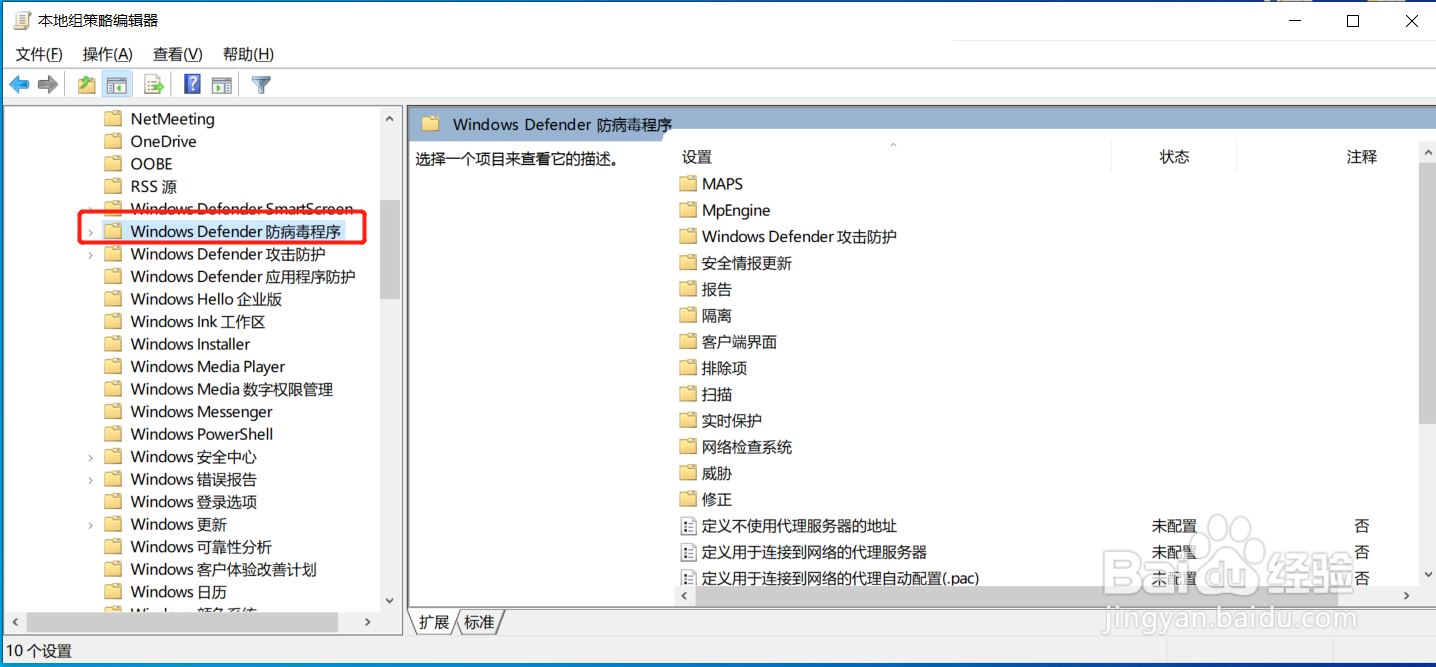
Task: Click Windows Defender 攻击防护 in right list
Action: point(799,237)
